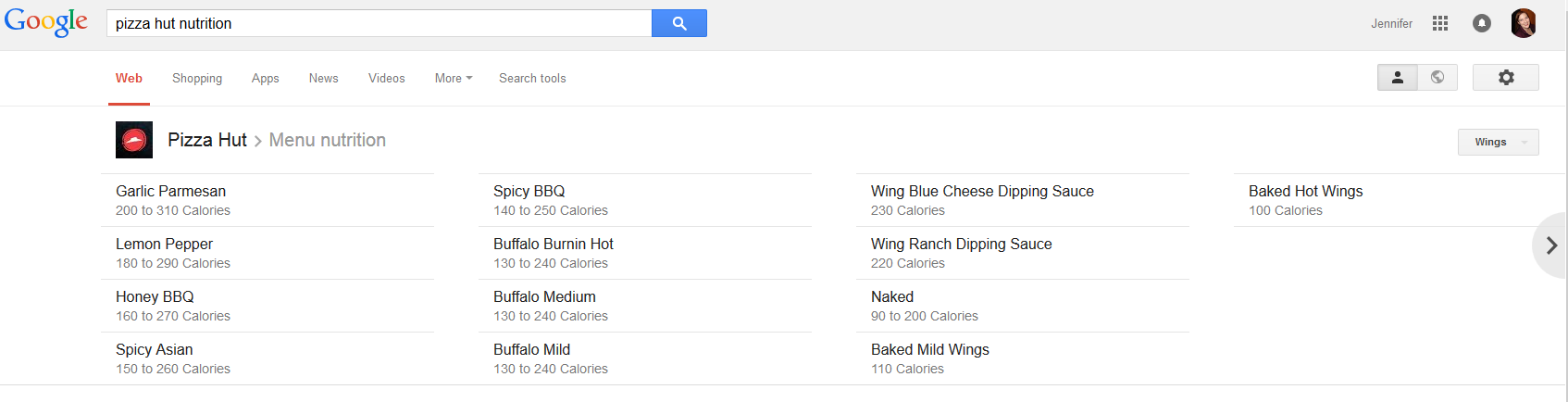Expand the Wings category dropdown

(x=1498, y=142)
